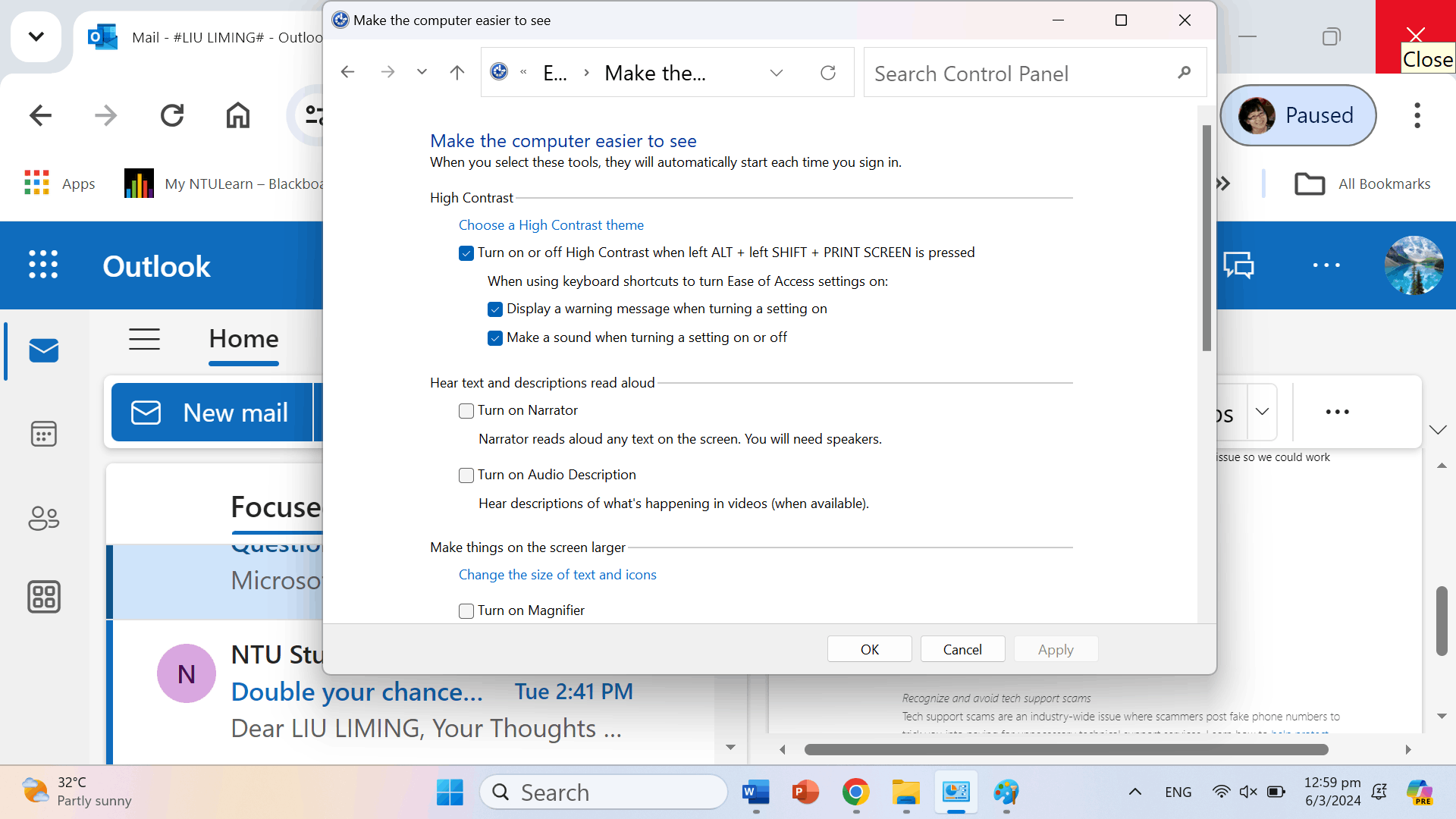Screen dimensions: 1456x819
Task: Click the Outlook hamburger navigation icon
Action: pos(144,339)
